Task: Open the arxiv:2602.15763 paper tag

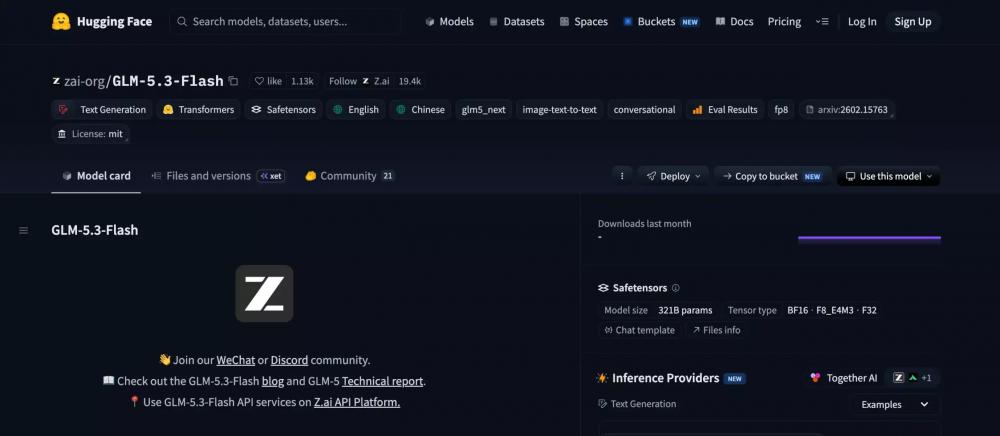Action: pyautogui.click(x=846, y=110)
